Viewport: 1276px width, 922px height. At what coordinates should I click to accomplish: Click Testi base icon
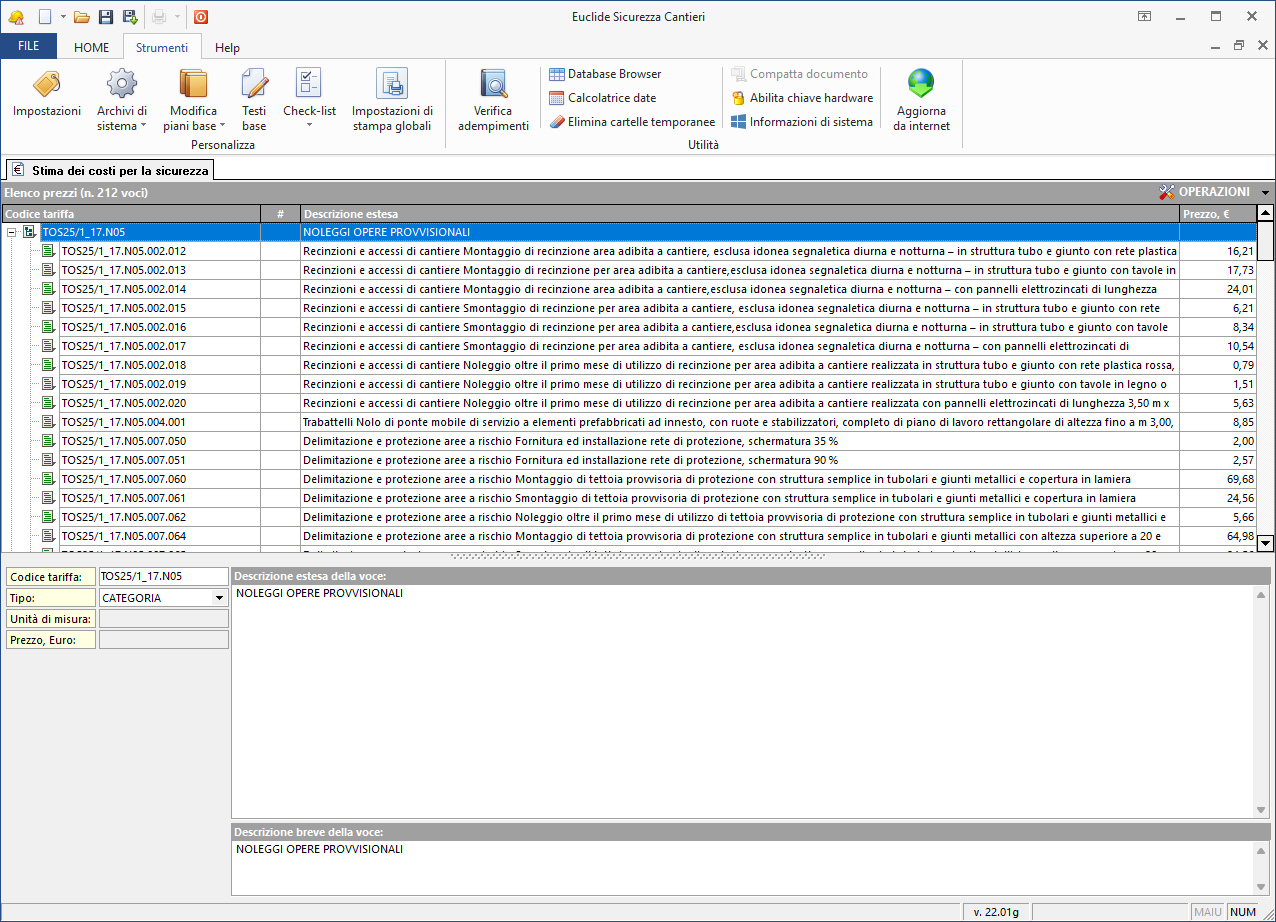[x=254, y=85]
